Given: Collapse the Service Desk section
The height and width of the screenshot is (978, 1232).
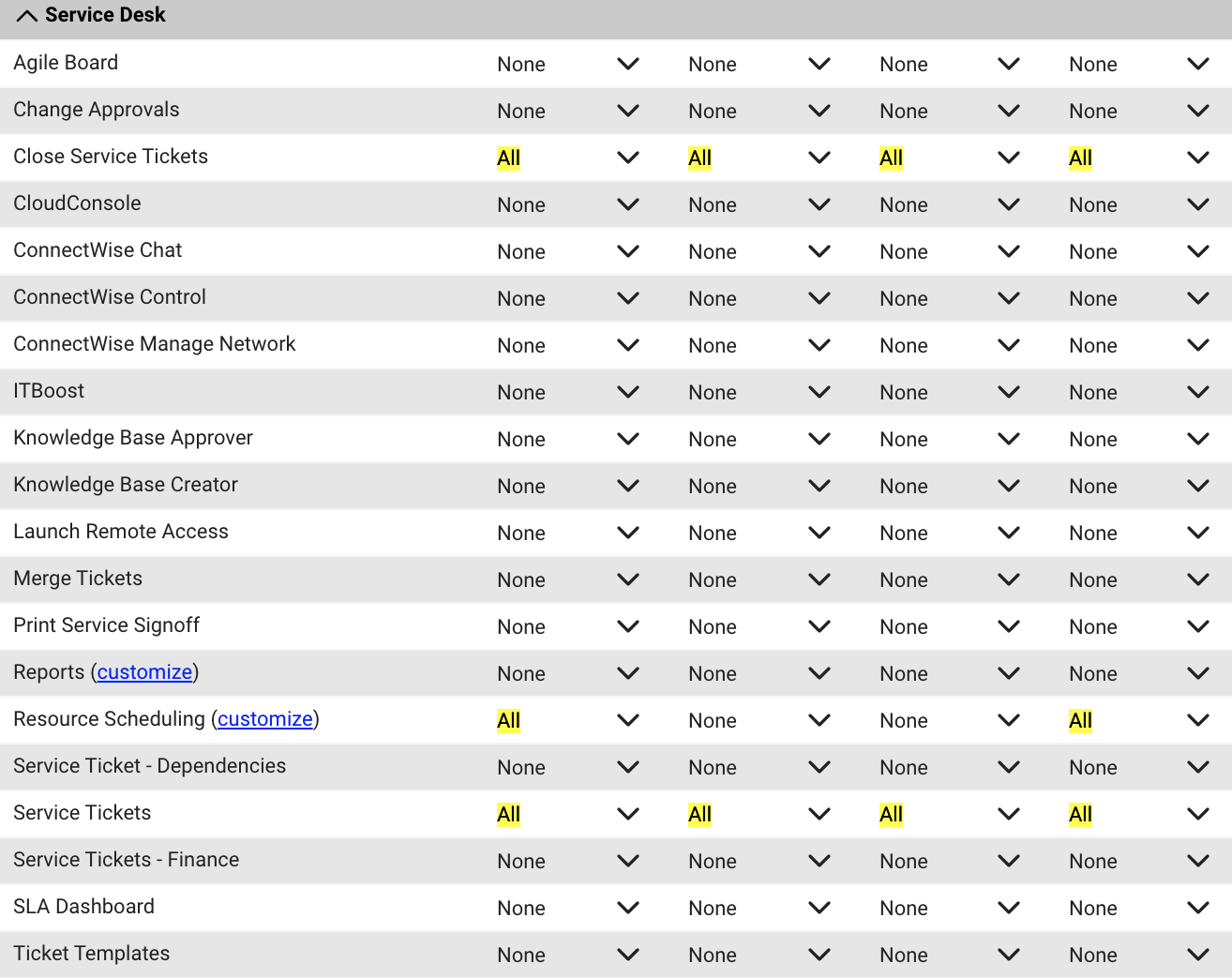Looking at the screenshot, I should pos(27,16).
